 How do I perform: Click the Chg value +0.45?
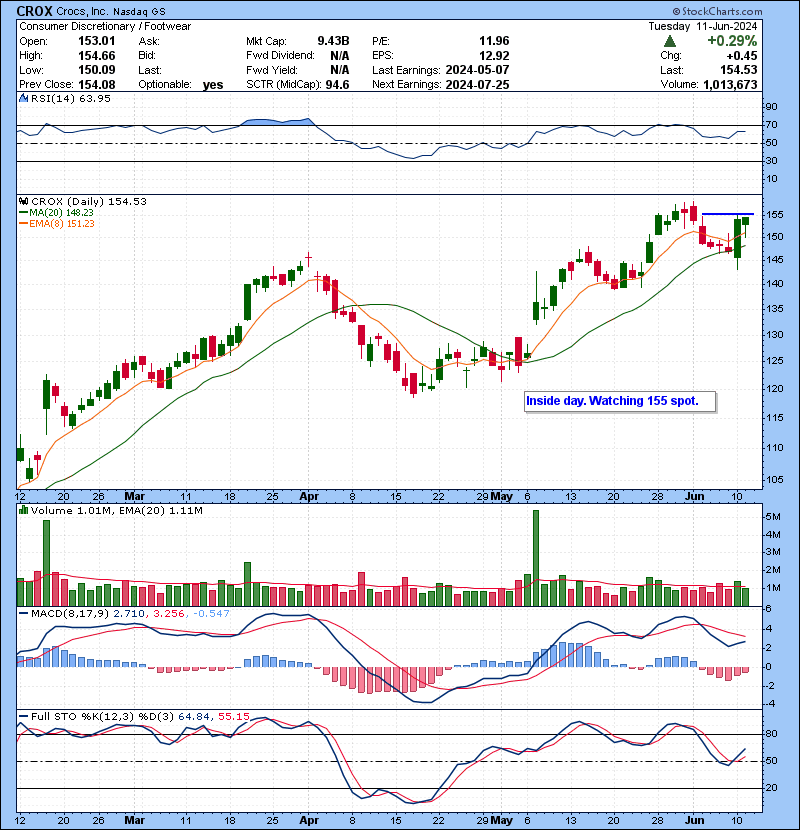click(x=742, y=56)
